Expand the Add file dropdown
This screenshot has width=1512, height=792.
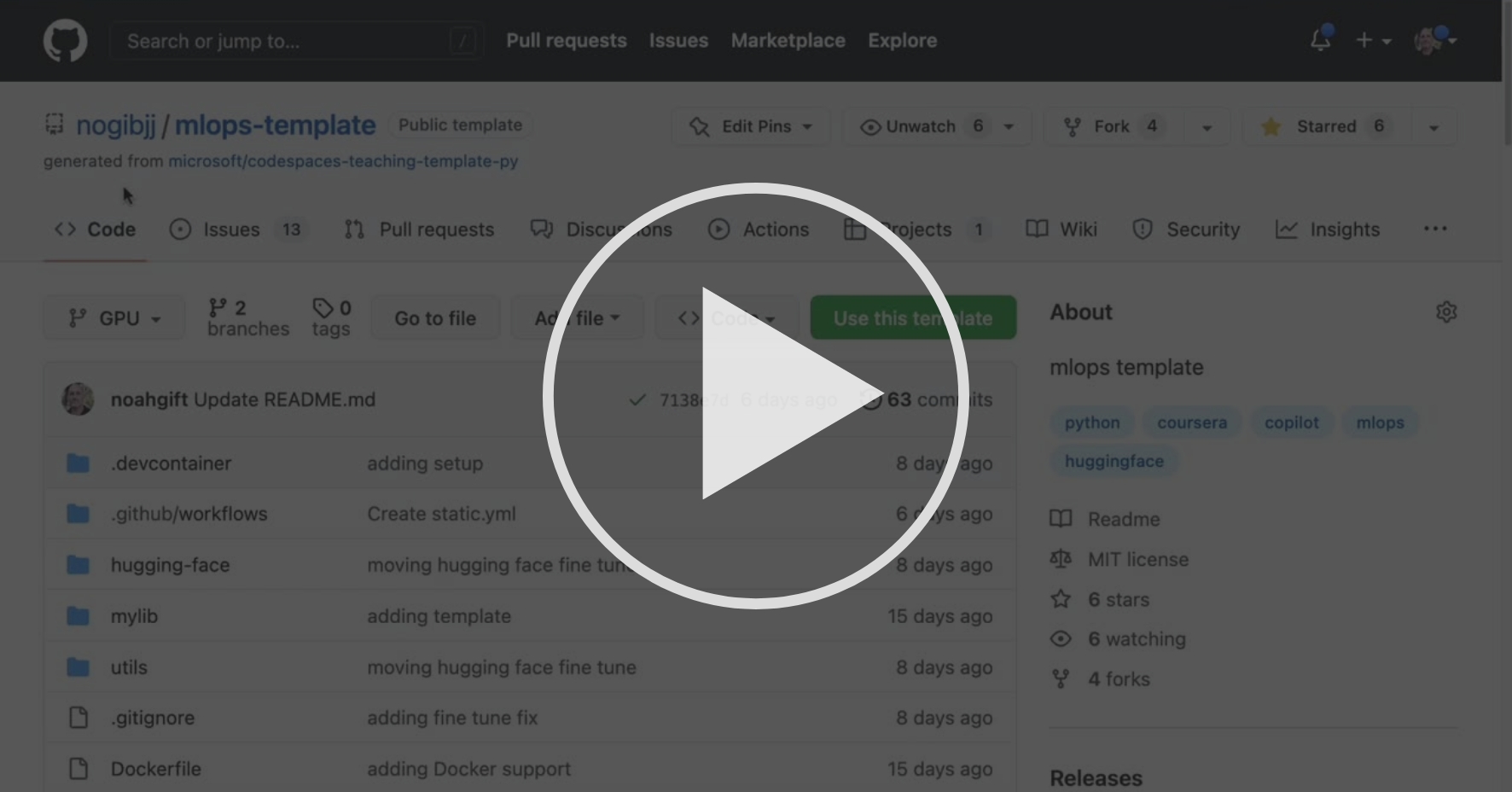(x=578, y=317)
